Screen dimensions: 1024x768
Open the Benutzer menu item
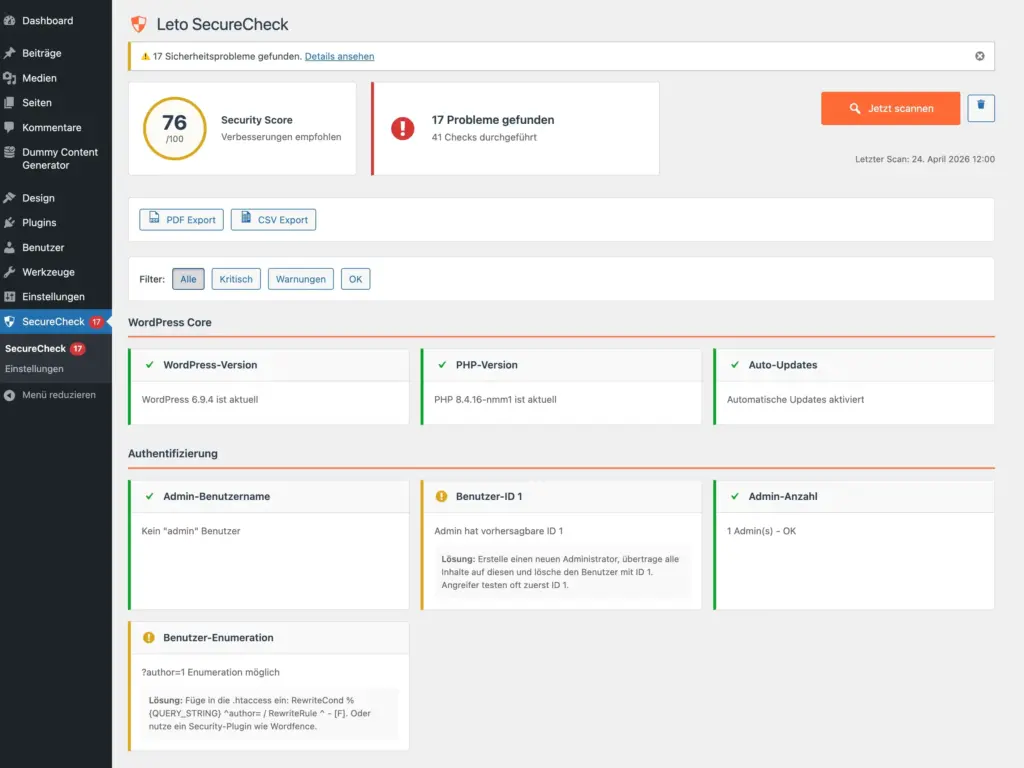point(56,248)
